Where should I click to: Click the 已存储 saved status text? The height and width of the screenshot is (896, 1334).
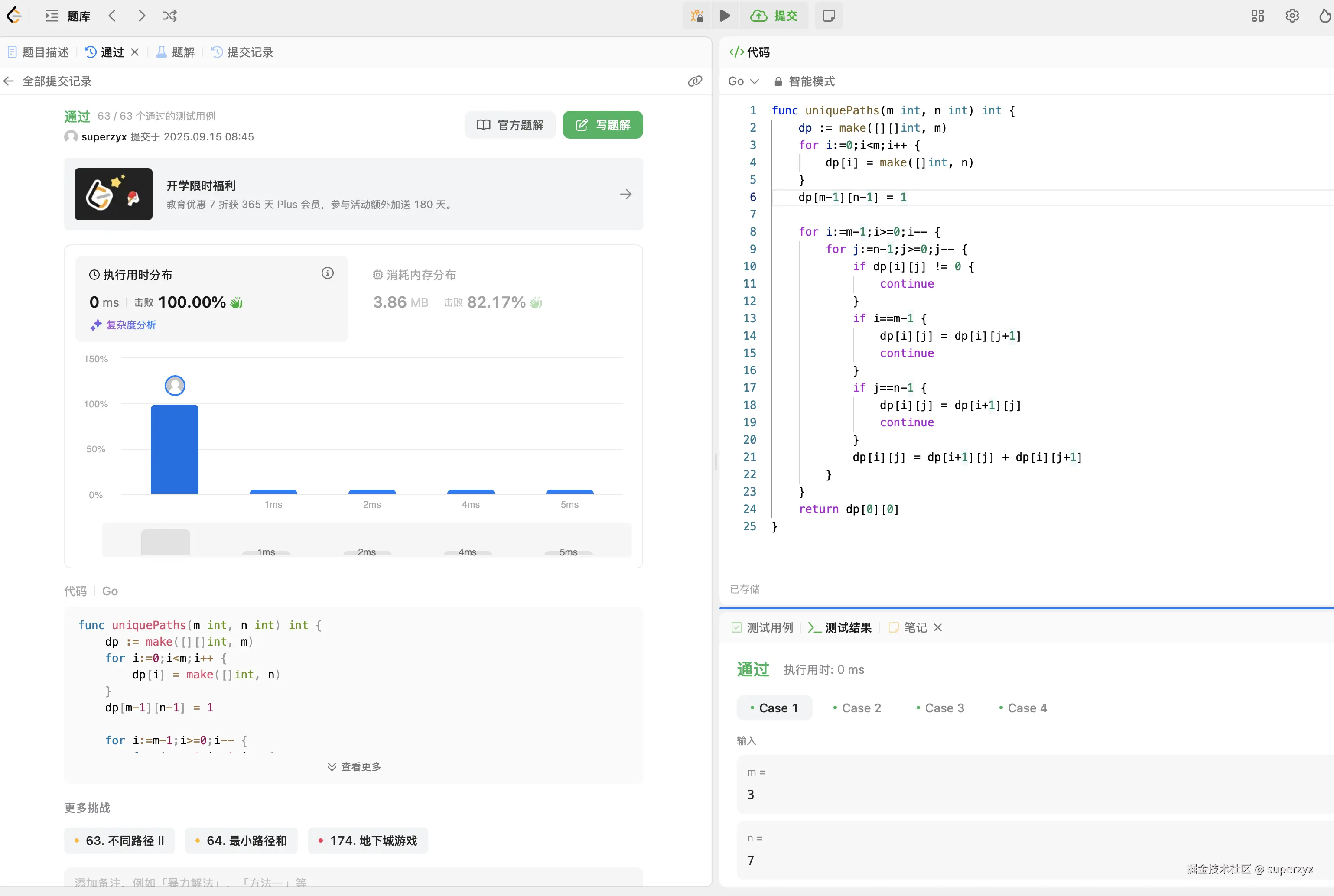(x=745, y=589)
